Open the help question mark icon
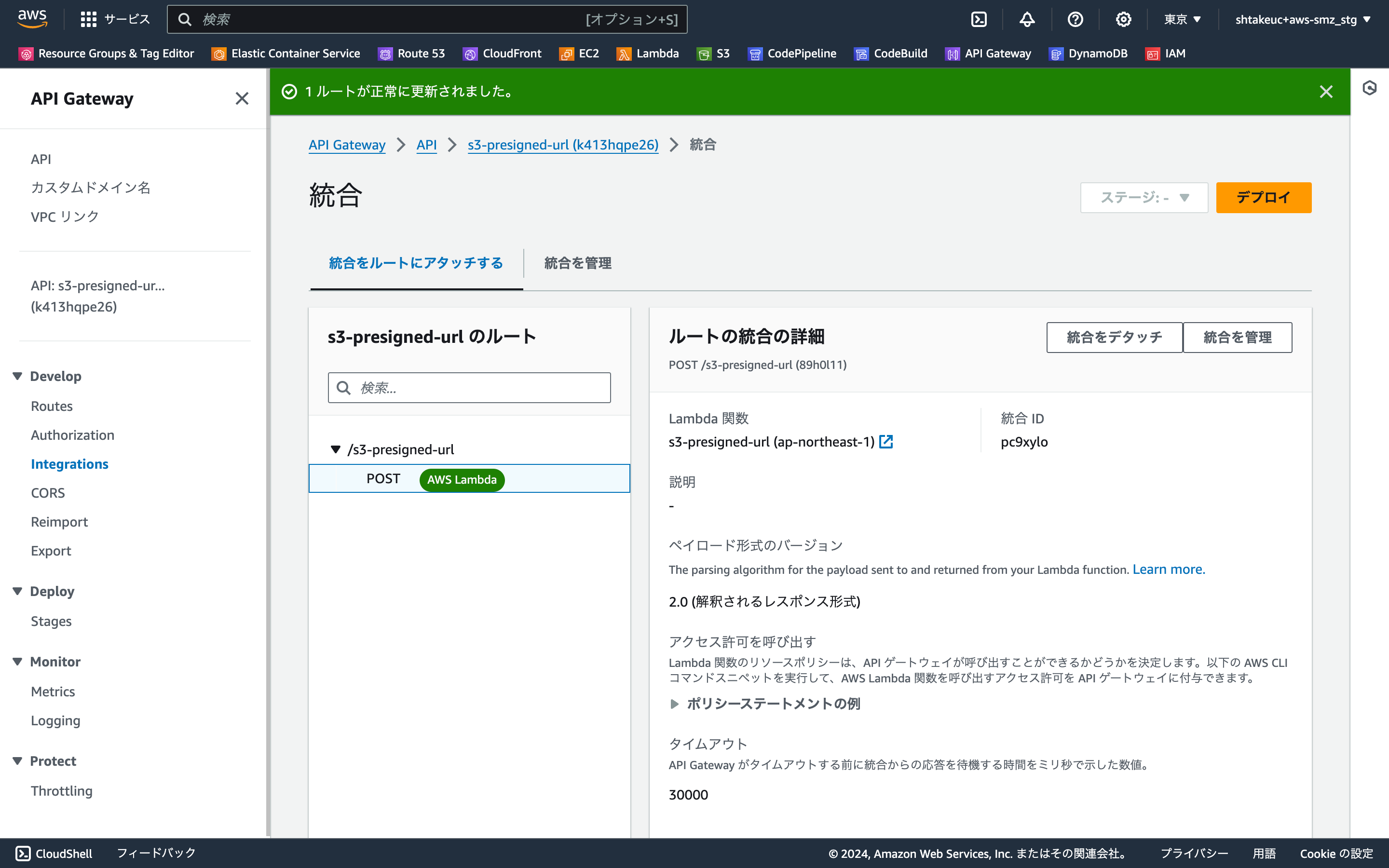 1075,19
